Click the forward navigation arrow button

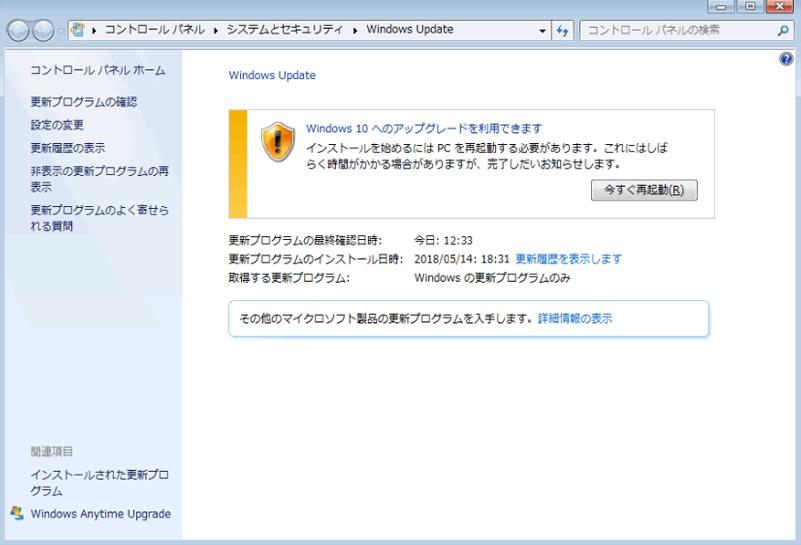43,31
